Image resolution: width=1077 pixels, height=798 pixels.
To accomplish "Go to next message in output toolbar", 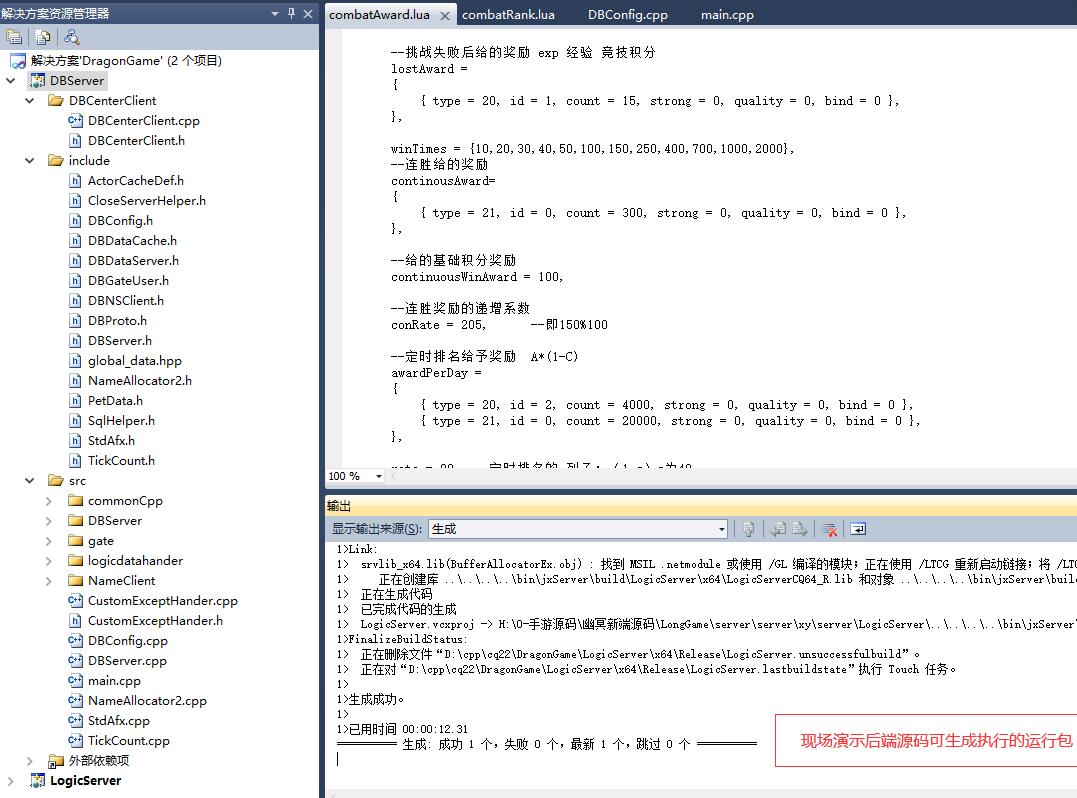I will pyautogui.click(x=800, y=529).
